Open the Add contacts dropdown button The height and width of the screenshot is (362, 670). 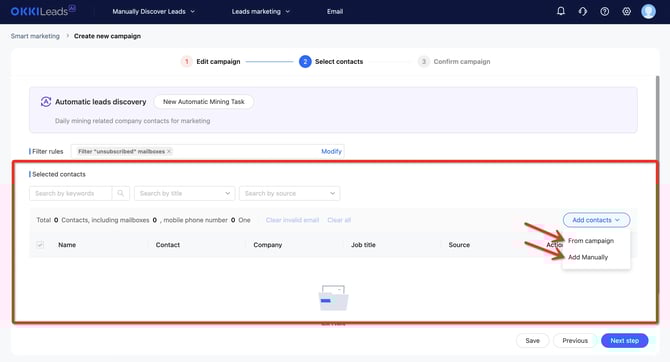596,220
